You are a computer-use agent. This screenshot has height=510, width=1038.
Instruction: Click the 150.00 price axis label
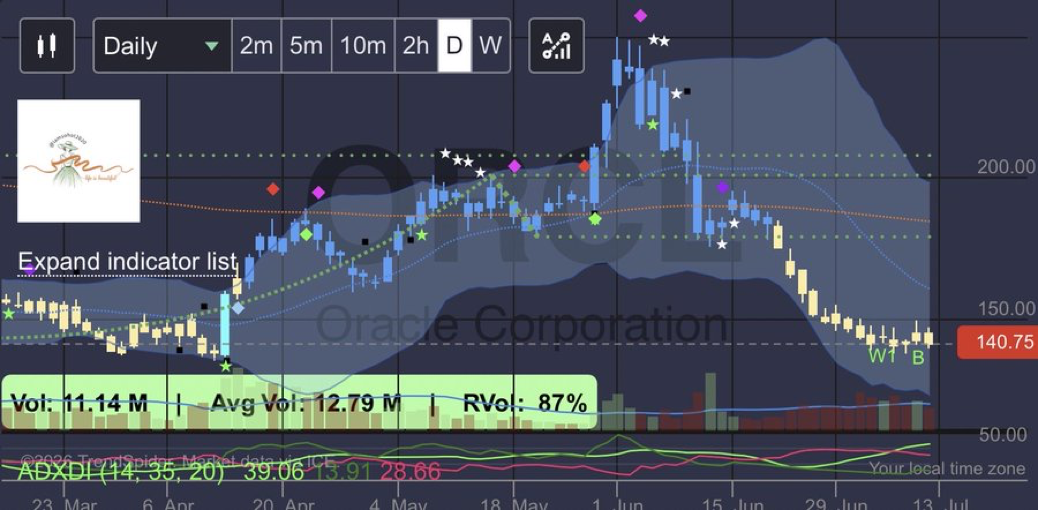click(x=1006, y=309)
